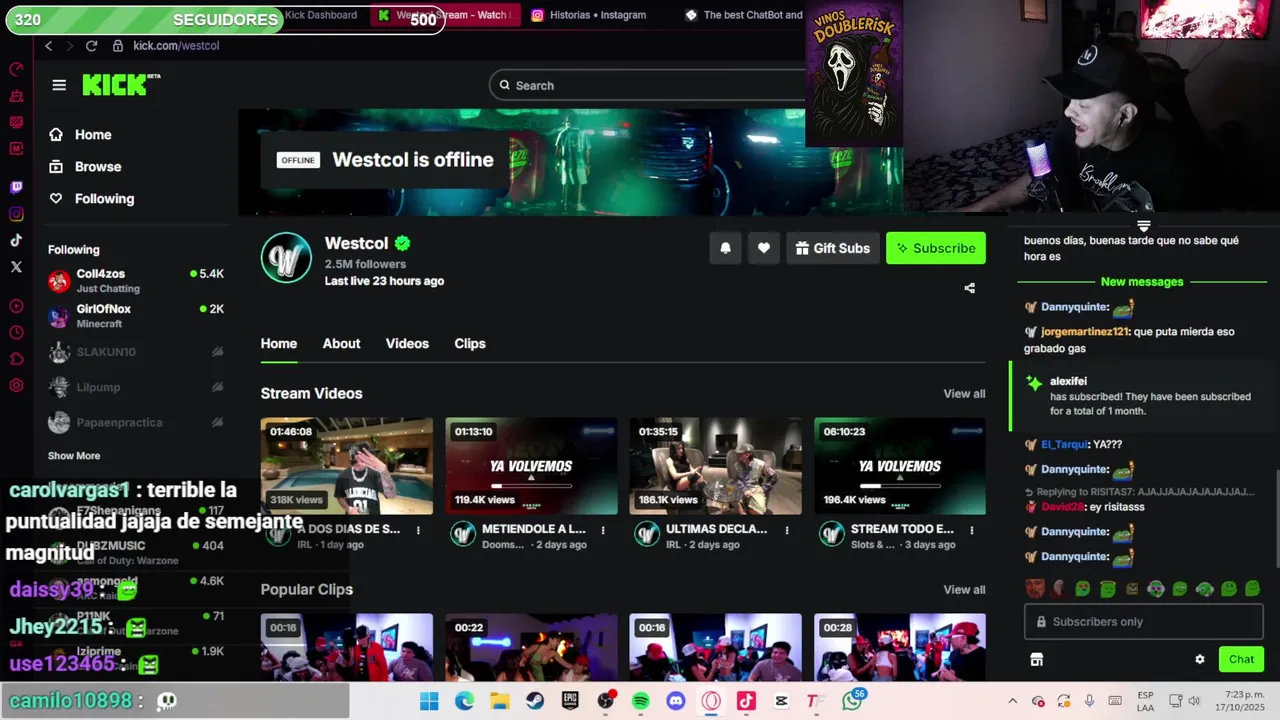Open the 00:22 popular clip thumbnail
Screen dimensions: 1280x720
point(531,647)
